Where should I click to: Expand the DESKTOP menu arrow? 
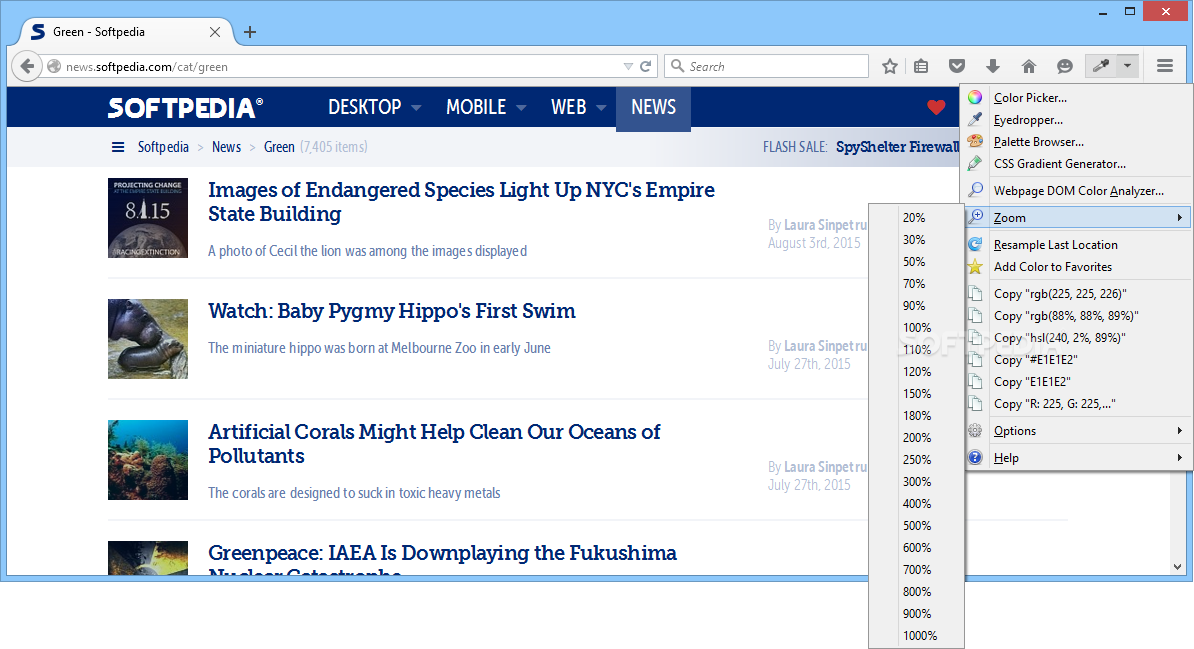tap(417, 108)
